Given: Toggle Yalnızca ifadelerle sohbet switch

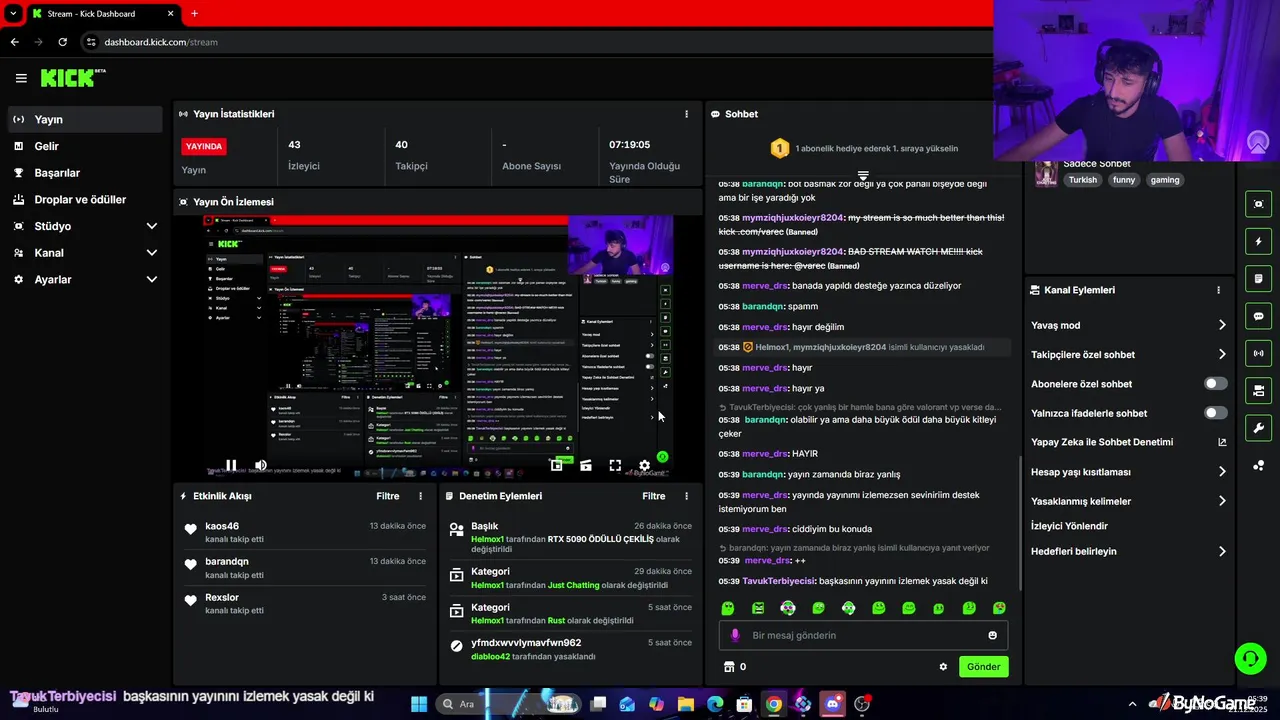Looking at the screenshot, I should click(x=1216, y=413).
